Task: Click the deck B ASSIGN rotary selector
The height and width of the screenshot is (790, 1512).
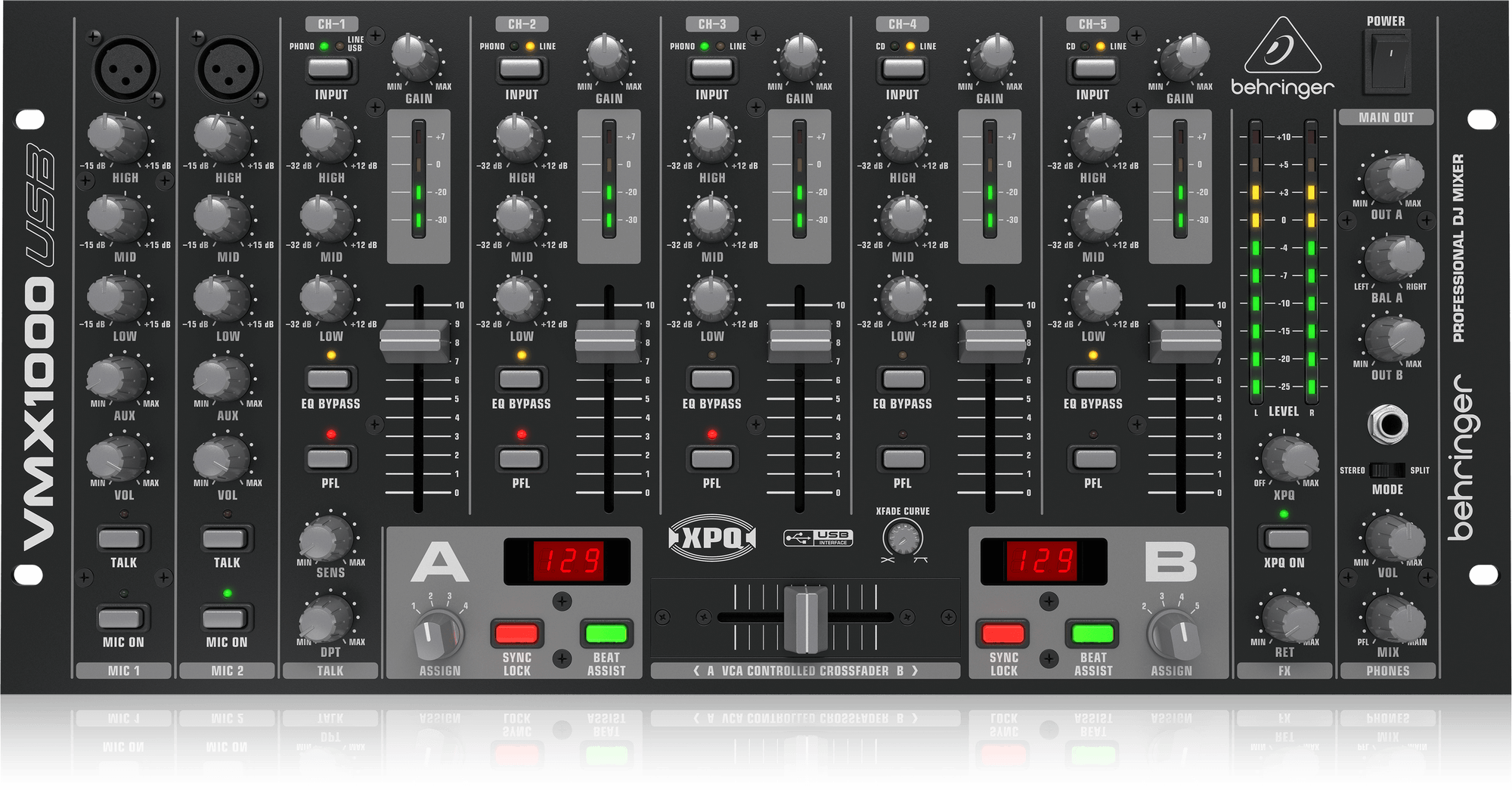Action: pos(1173,635)
